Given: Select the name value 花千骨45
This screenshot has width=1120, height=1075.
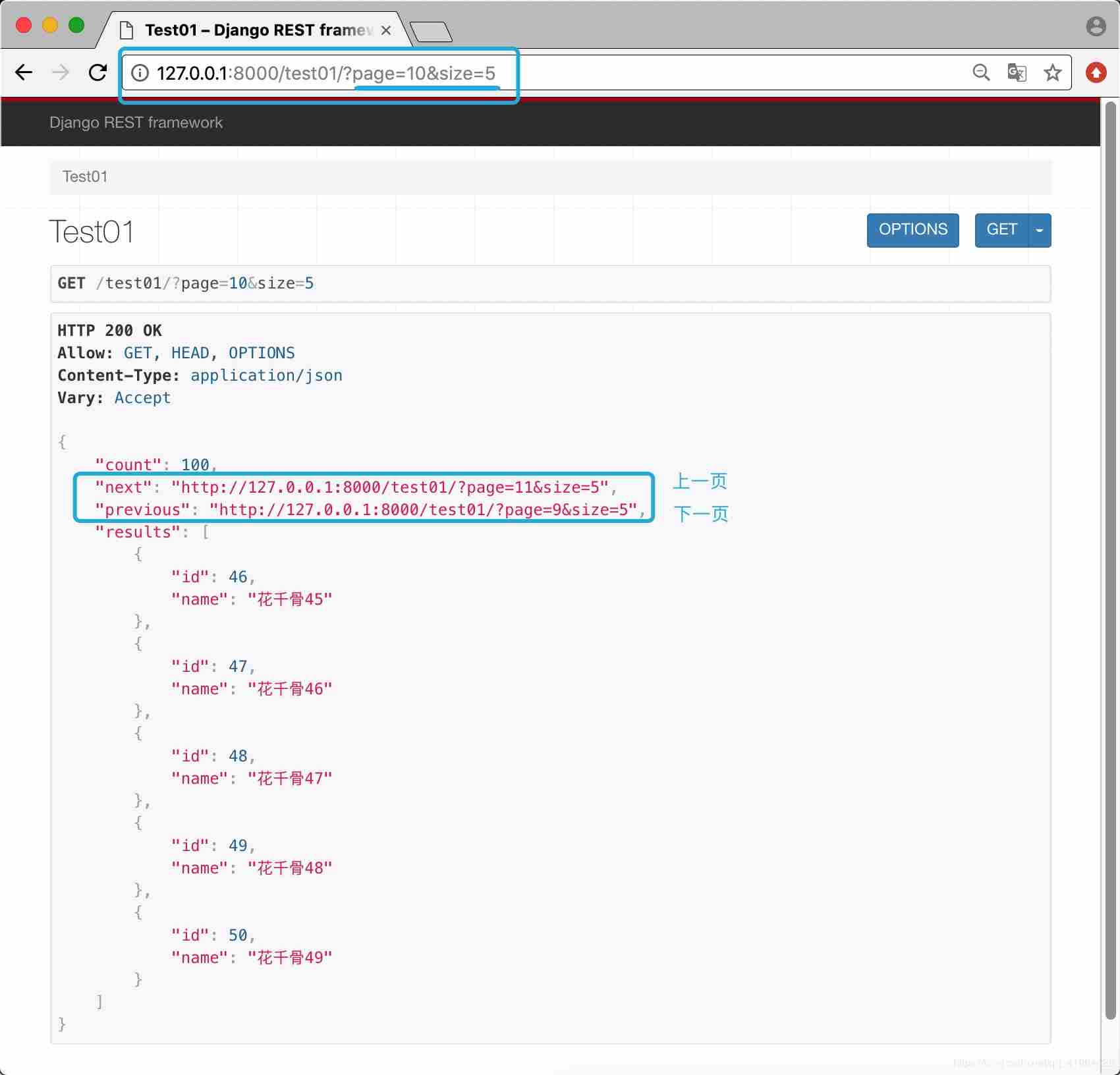Looking at the screenshot, I should click(290, 599).
